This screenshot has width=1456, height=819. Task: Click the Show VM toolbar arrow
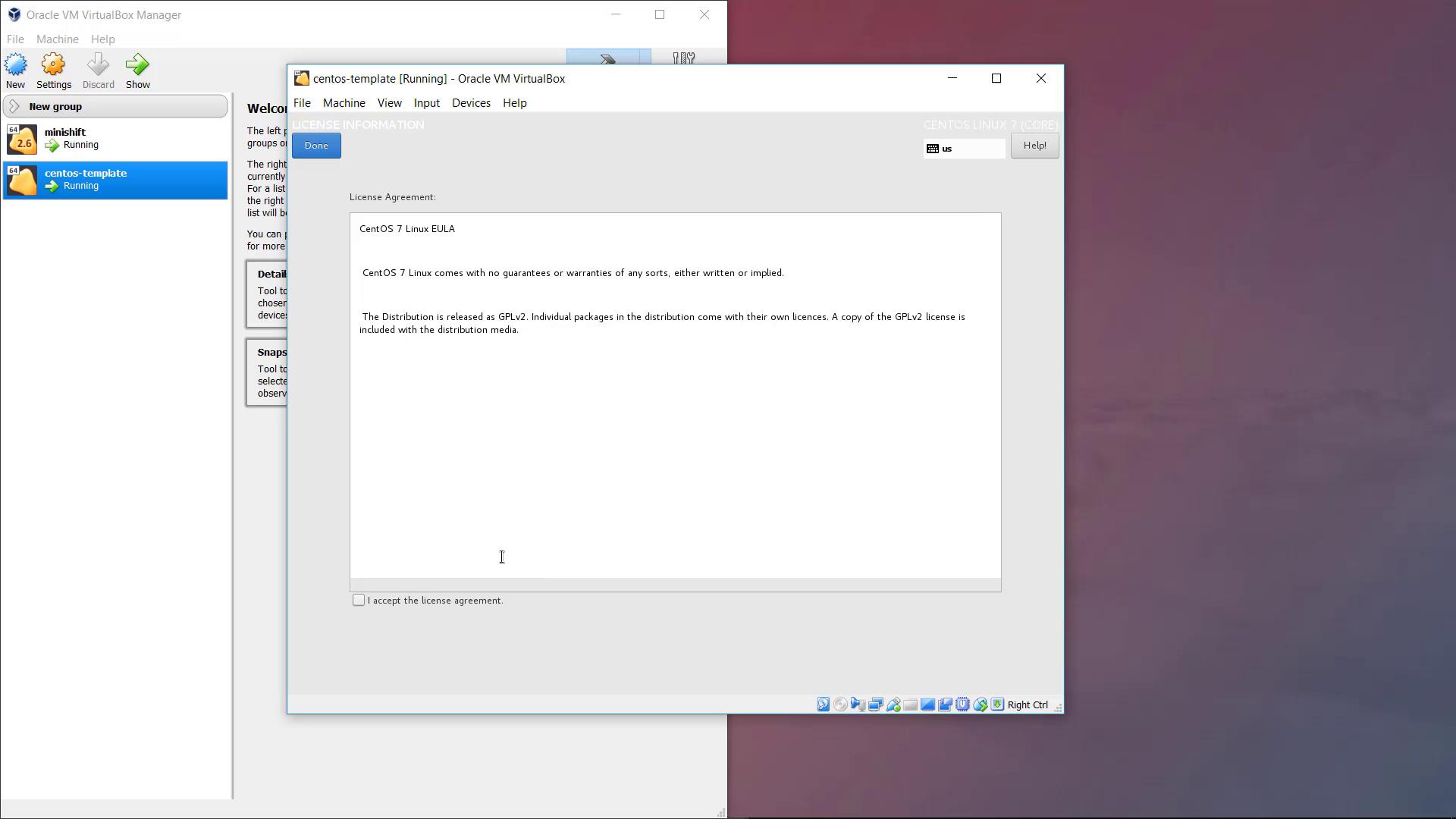click(x=137, y=65)
